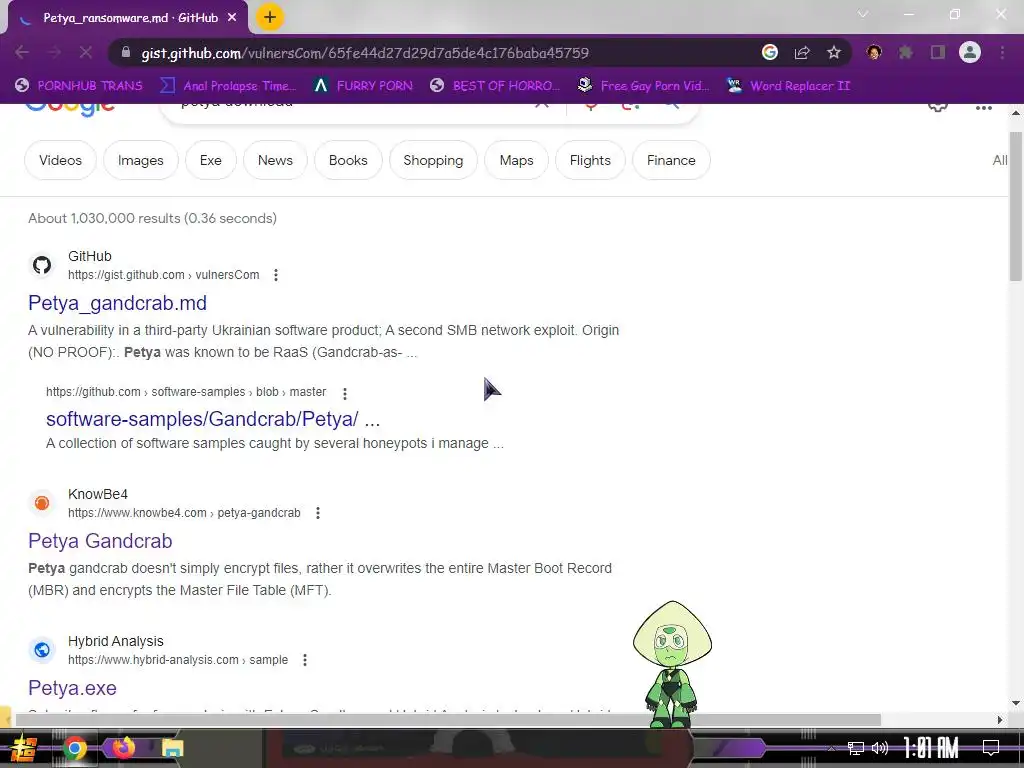Viewport: 1024px width, 768px height.
Task: Close the Petya_ransomware.md GitHub tab
Action: (x=232, y=18)
